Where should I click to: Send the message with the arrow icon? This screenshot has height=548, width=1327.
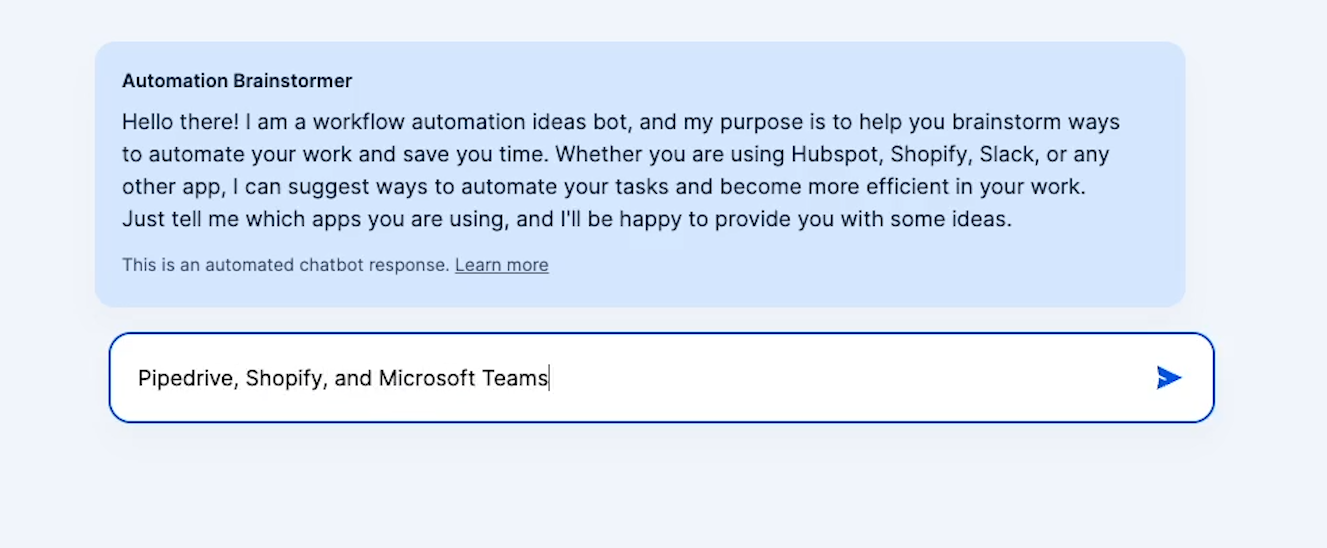point(1169,378)
